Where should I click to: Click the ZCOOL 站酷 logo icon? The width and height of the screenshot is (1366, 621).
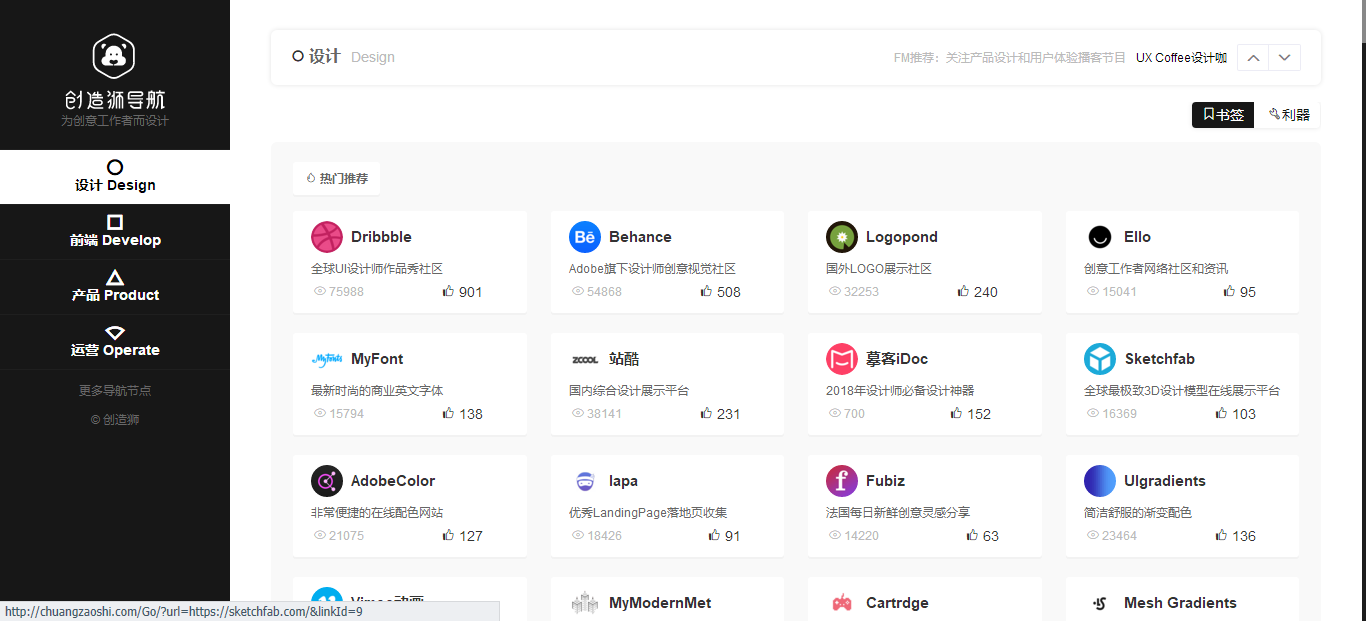[x=585, y=359]
